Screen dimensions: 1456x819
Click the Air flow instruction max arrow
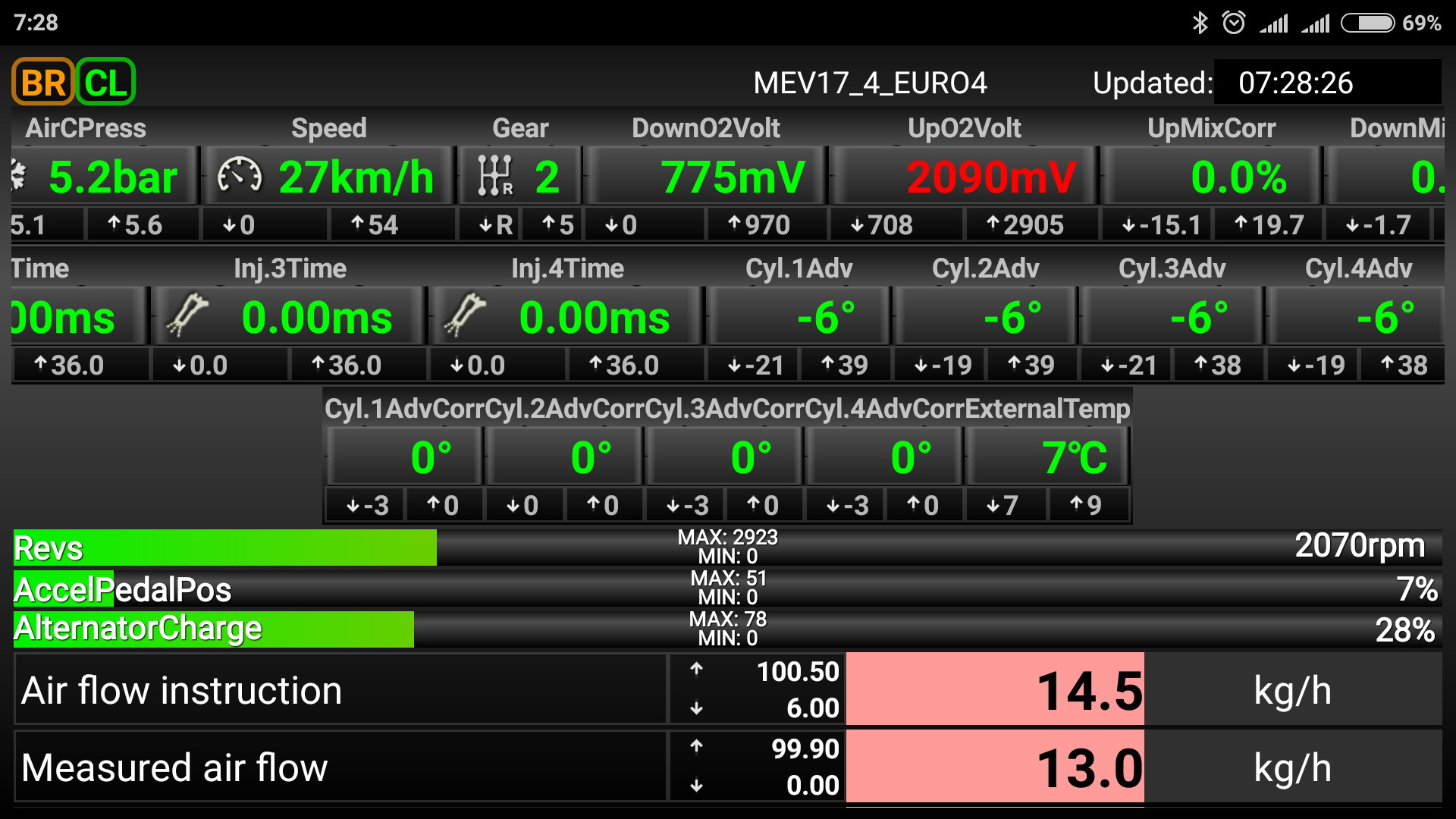[x=696, y=670]
